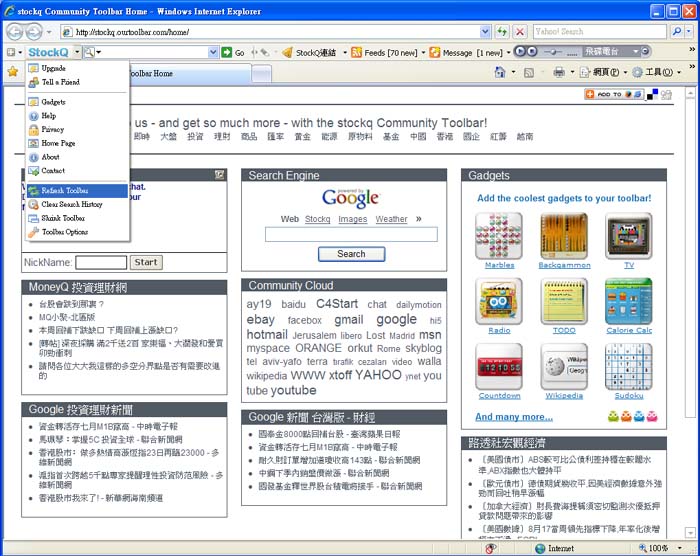Click the Weather search link
The image size is (700, 556).
click(x=392, y=219)
